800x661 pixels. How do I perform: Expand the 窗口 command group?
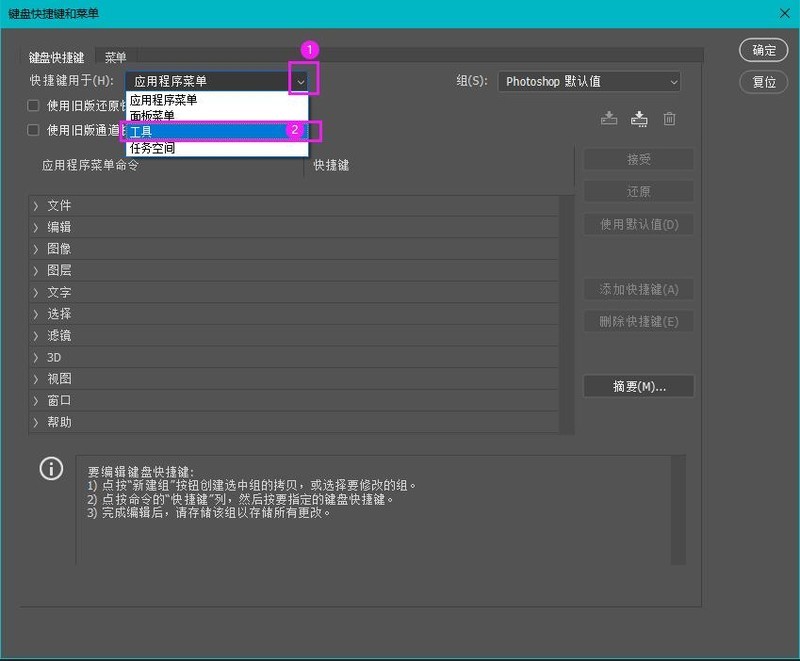click(55, 400)
